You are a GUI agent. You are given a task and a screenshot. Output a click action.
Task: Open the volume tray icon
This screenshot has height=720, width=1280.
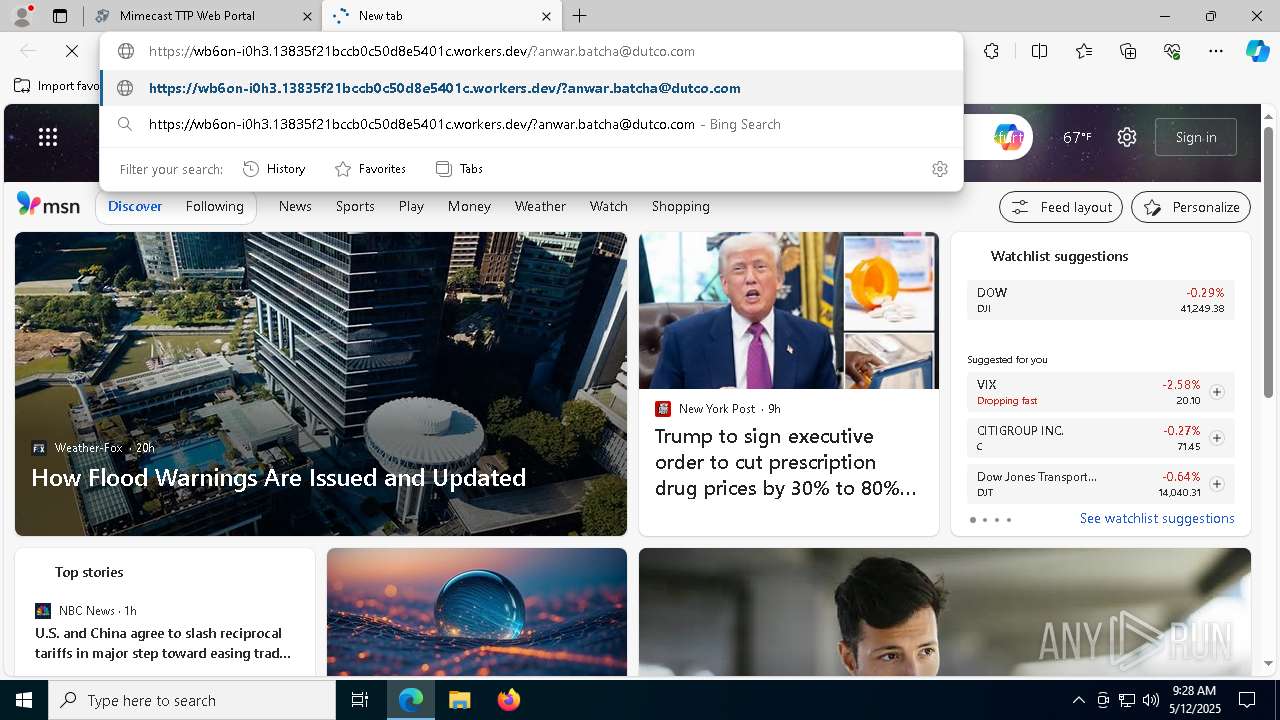point(1150,700)
